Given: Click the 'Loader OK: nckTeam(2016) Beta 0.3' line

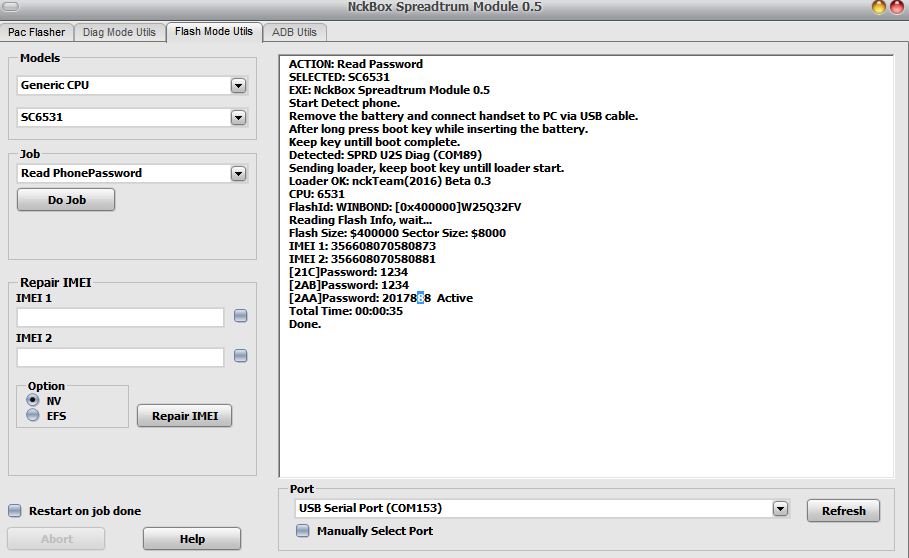Looking at the screenshot, I should click(x=390, y=181).
